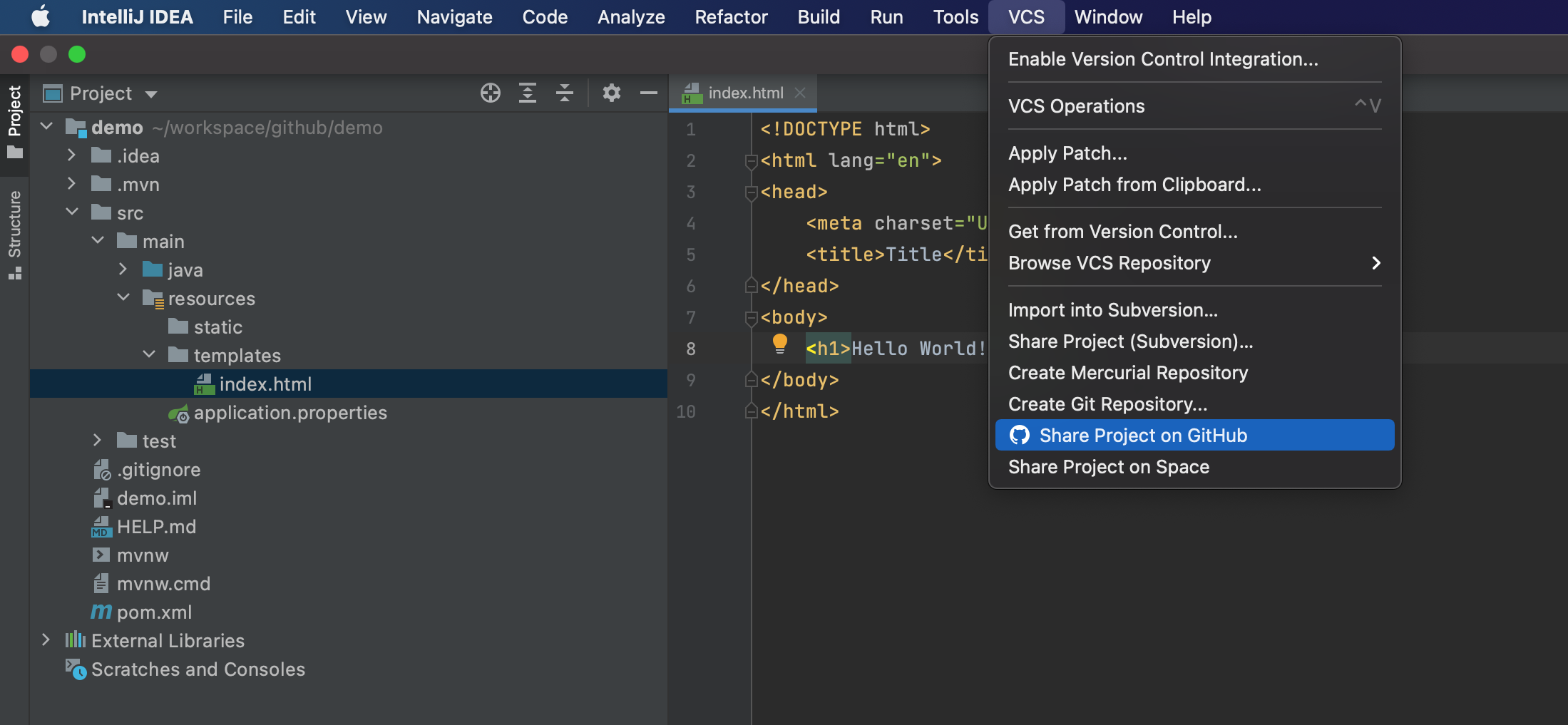Collapse the templates folder
The height and width of the screenshot is (725, 1568).
pyautogui.click(x=149, y=354)
